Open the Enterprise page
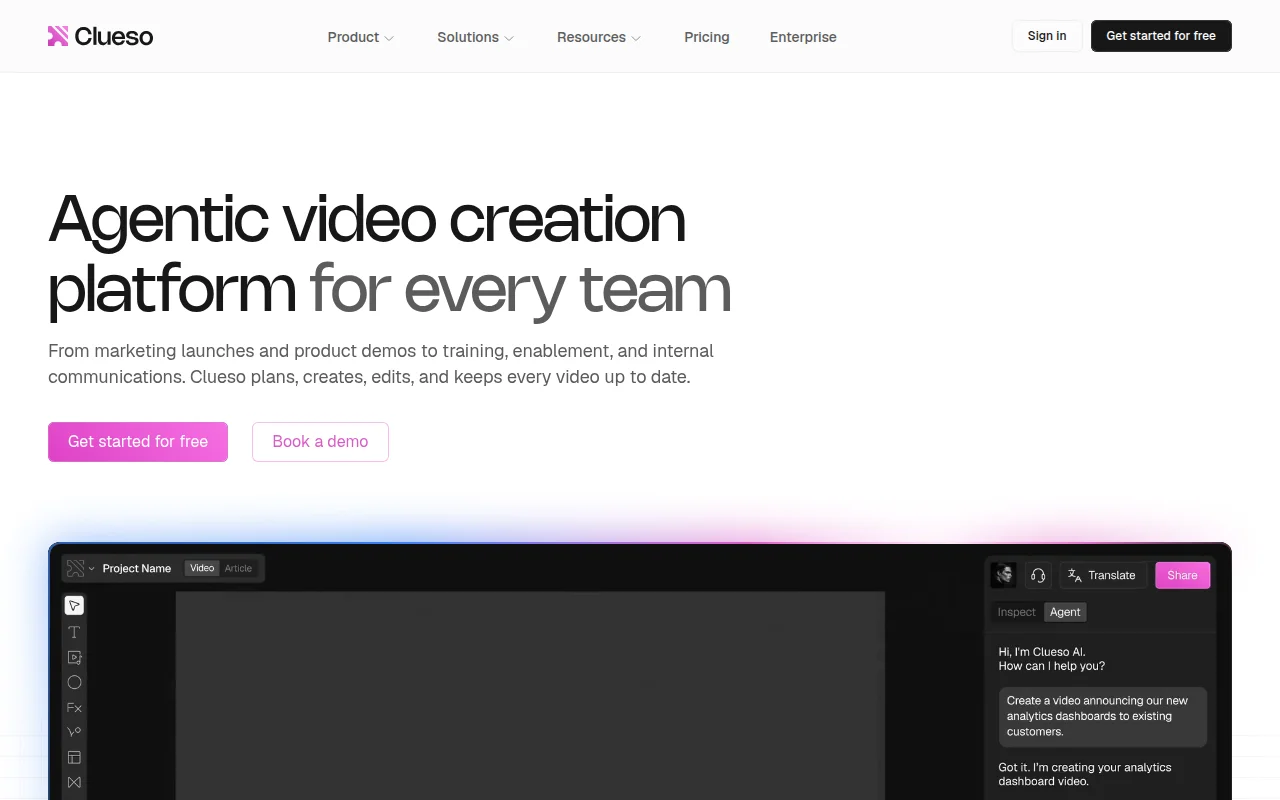Viewport: 1280px width, 800px height. tap(803, 37)
